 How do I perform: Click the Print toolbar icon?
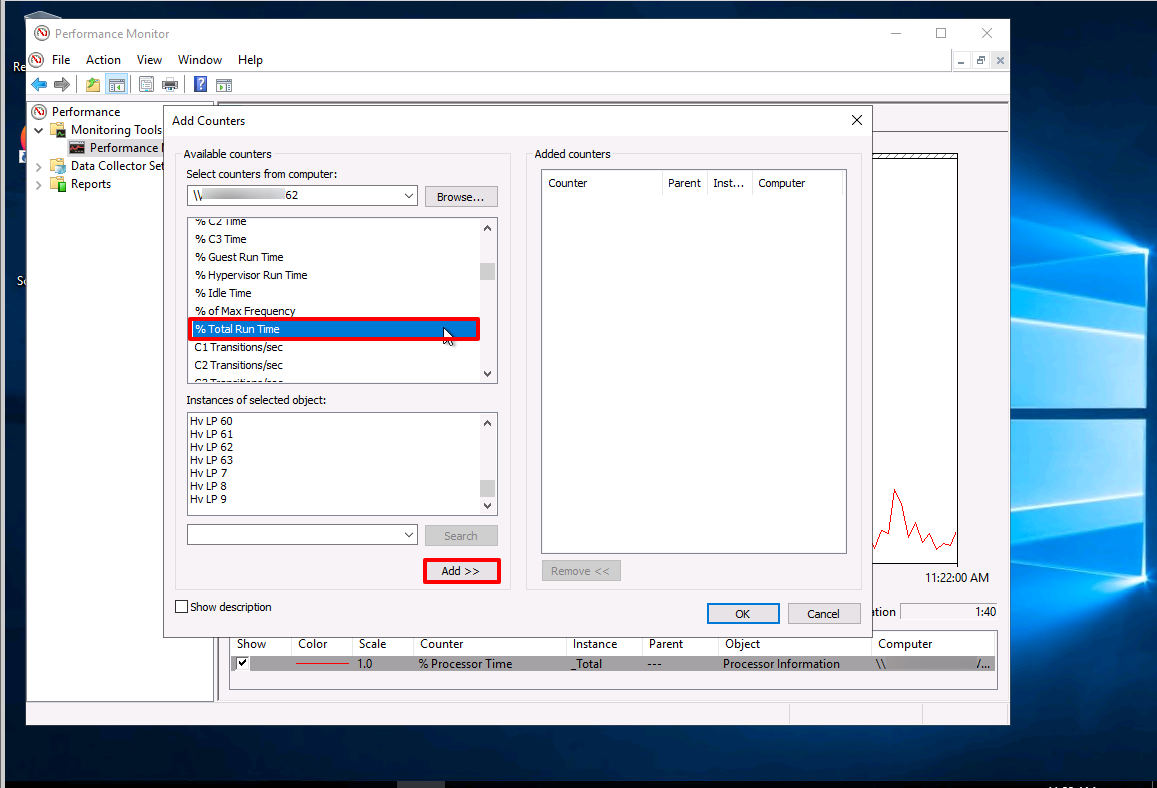click(170, 85)
